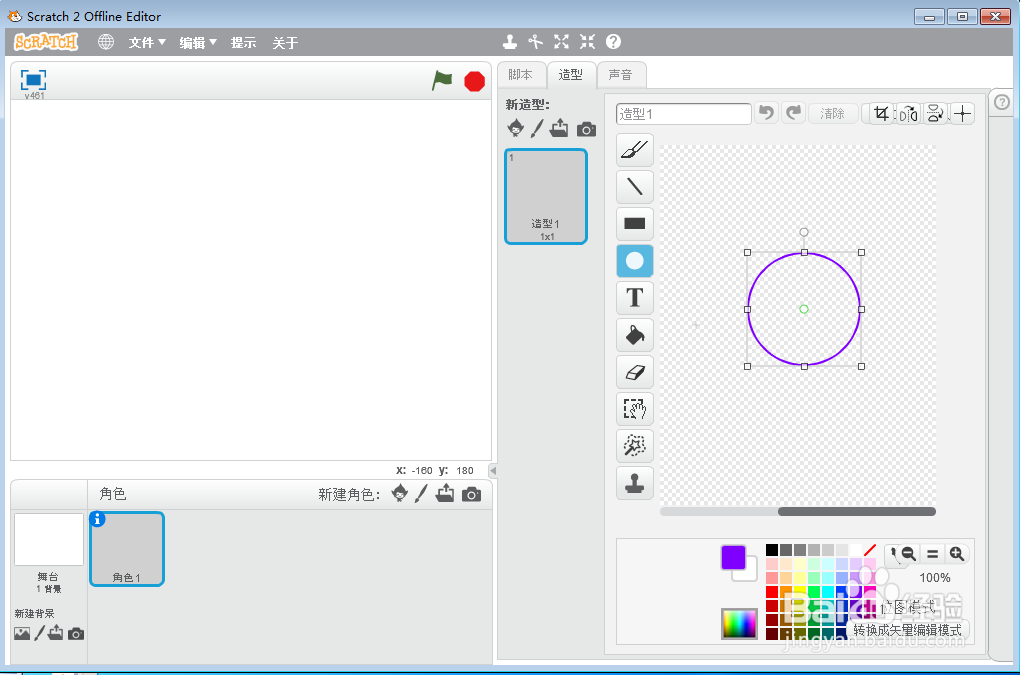Select the Select-region hand tool

(634, 409)
